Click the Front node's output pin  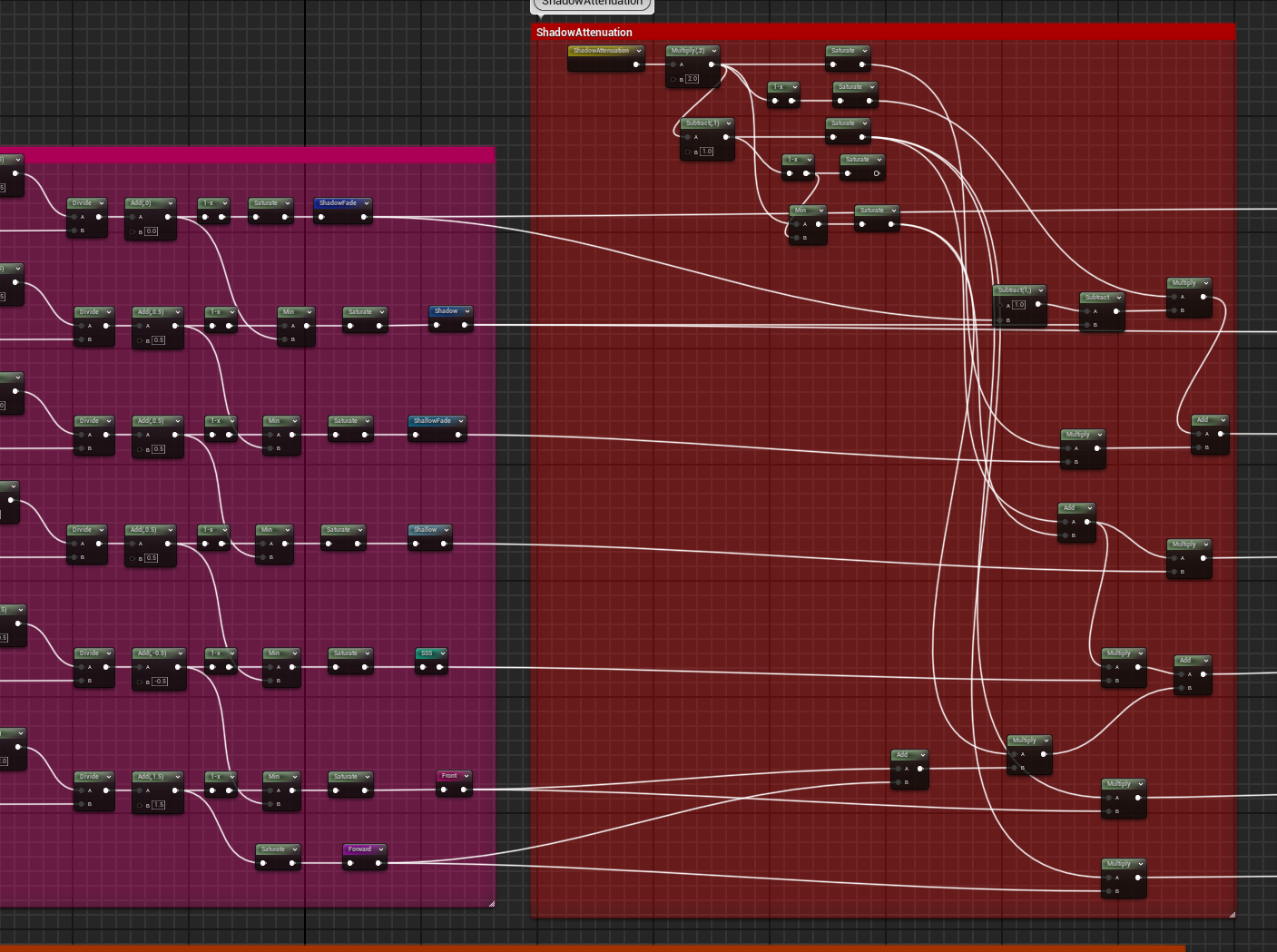464,790
